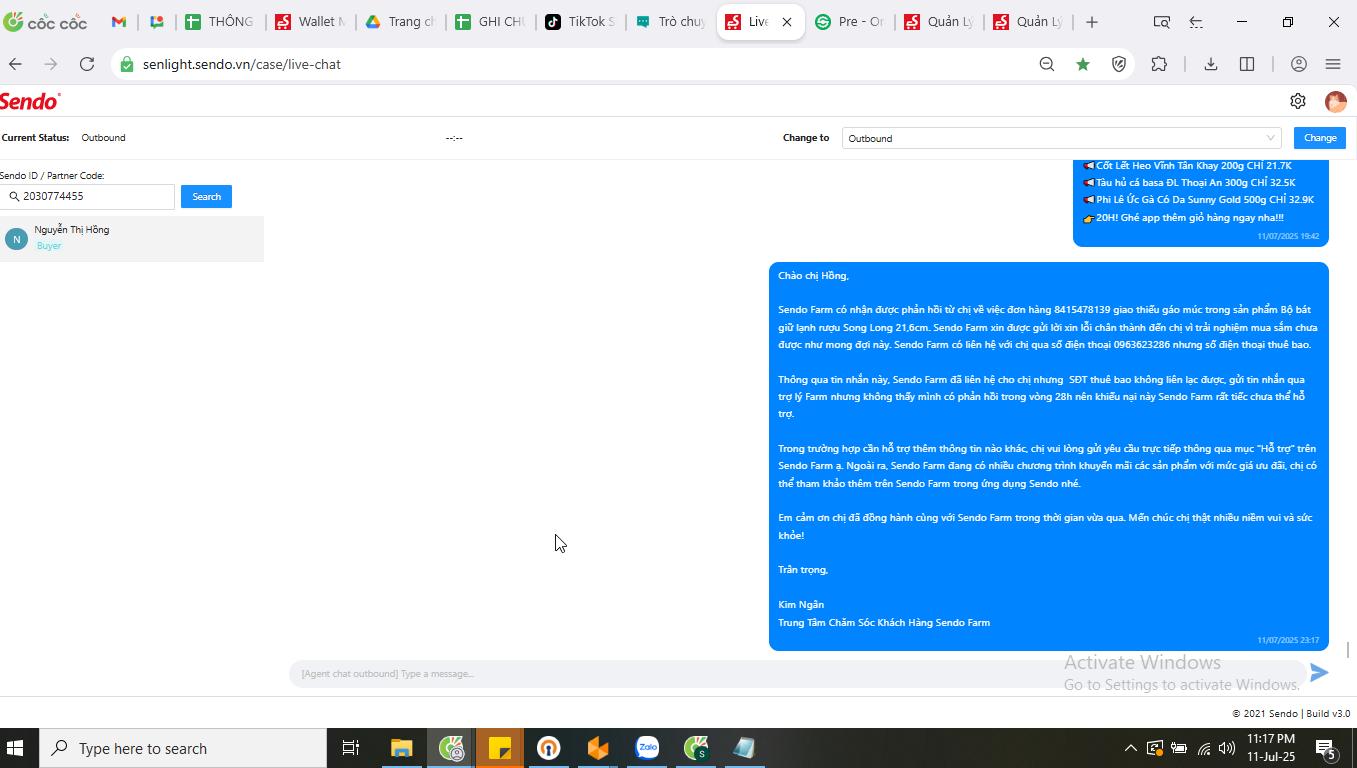
Task: Go back to previous page
Action: click(x=16, y=64)
